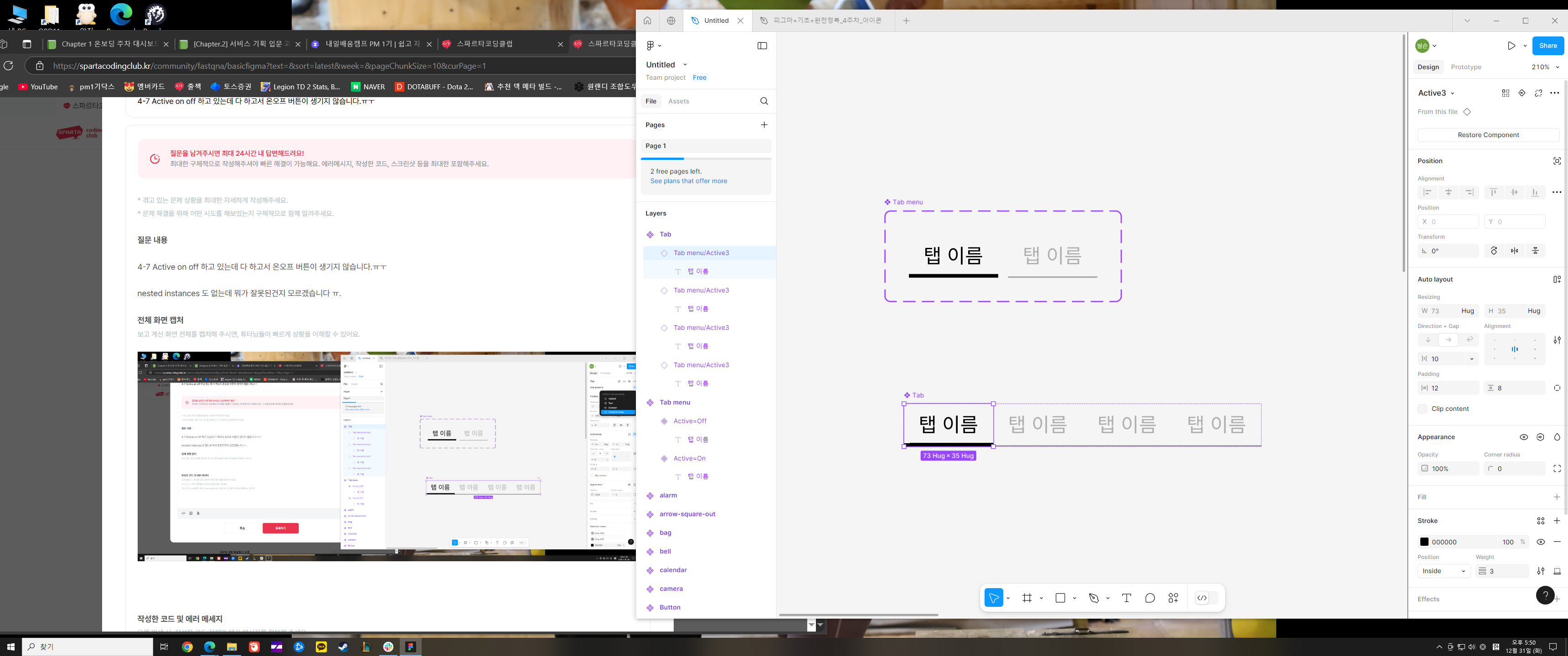The image size is (1568, 656).
Task: Expand Move tool options chevron
Action: 1008,598
